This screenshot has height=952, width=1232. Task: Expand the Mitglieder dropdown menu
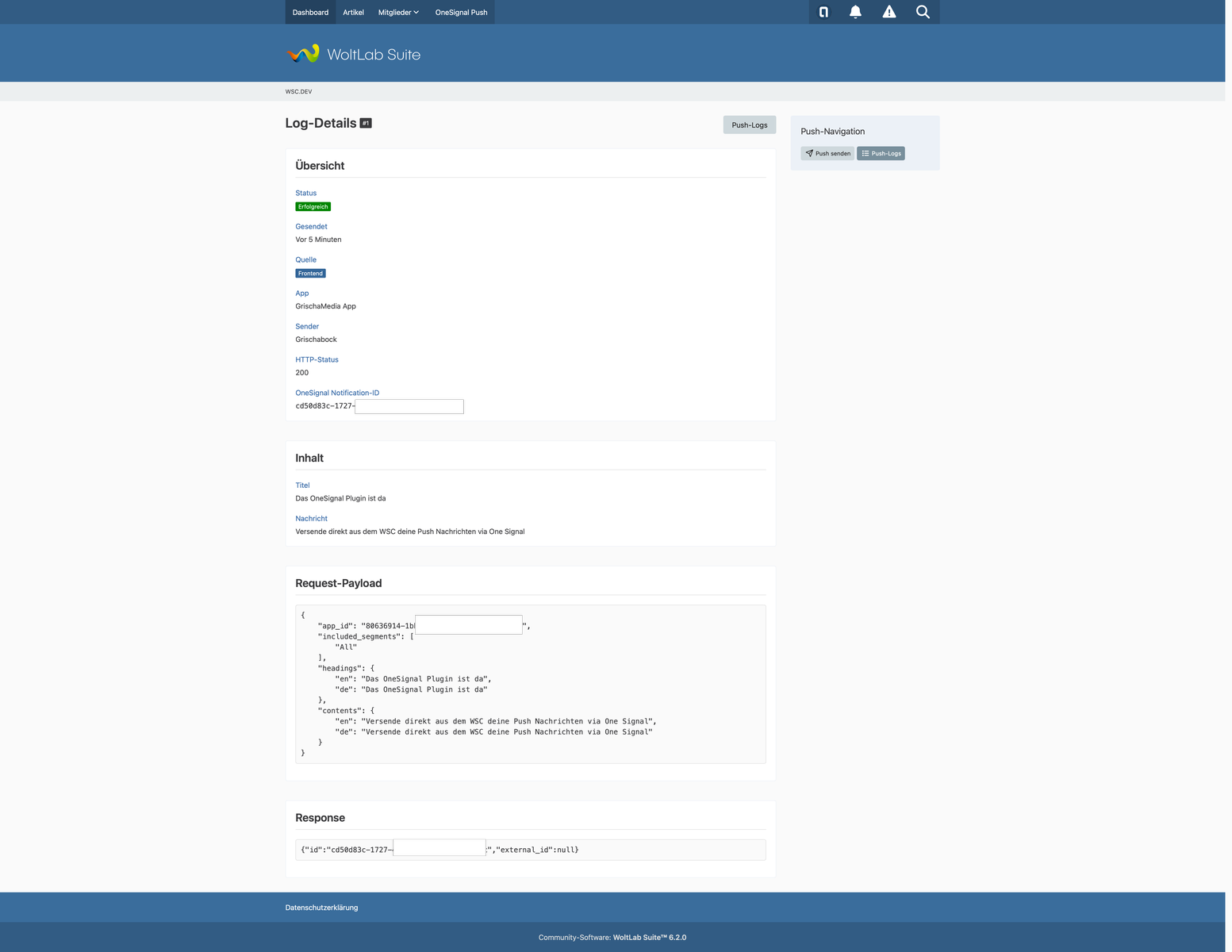click(398, 12)
